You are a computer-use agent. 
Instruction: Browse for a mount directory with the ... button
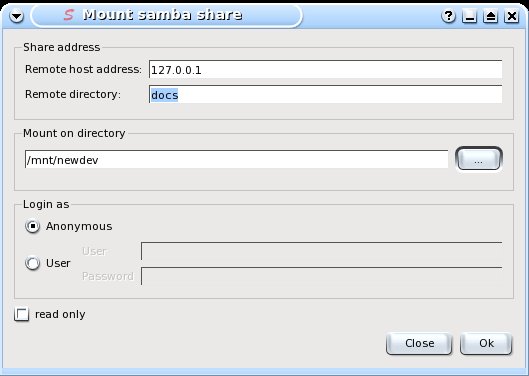click(479, 159)
